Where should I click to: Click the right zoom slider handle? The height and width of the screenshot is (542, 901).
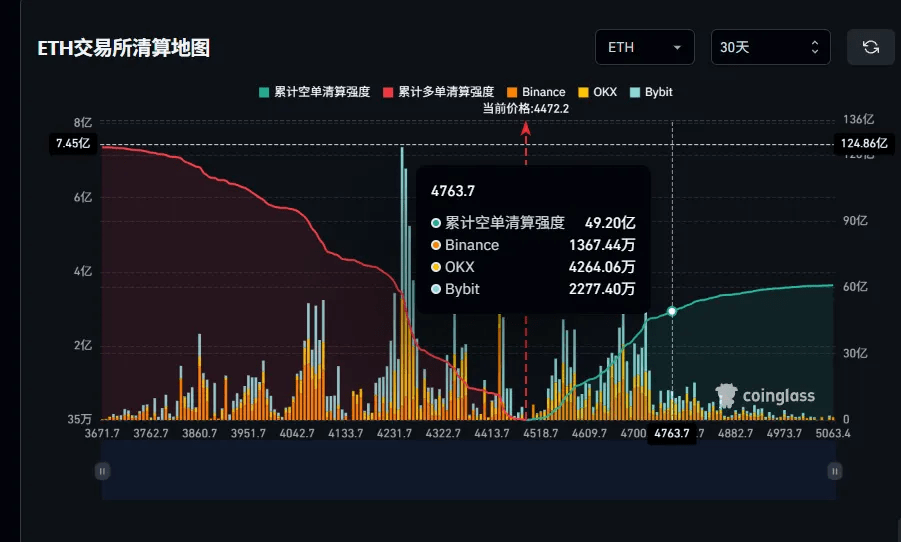835,471
